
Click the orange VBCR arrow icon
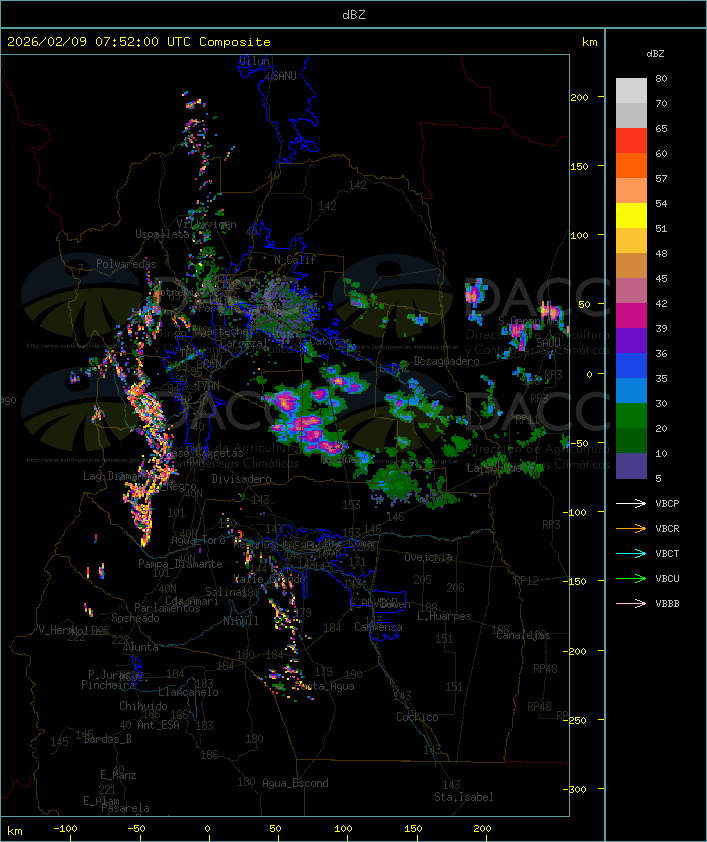pos(631,528)
